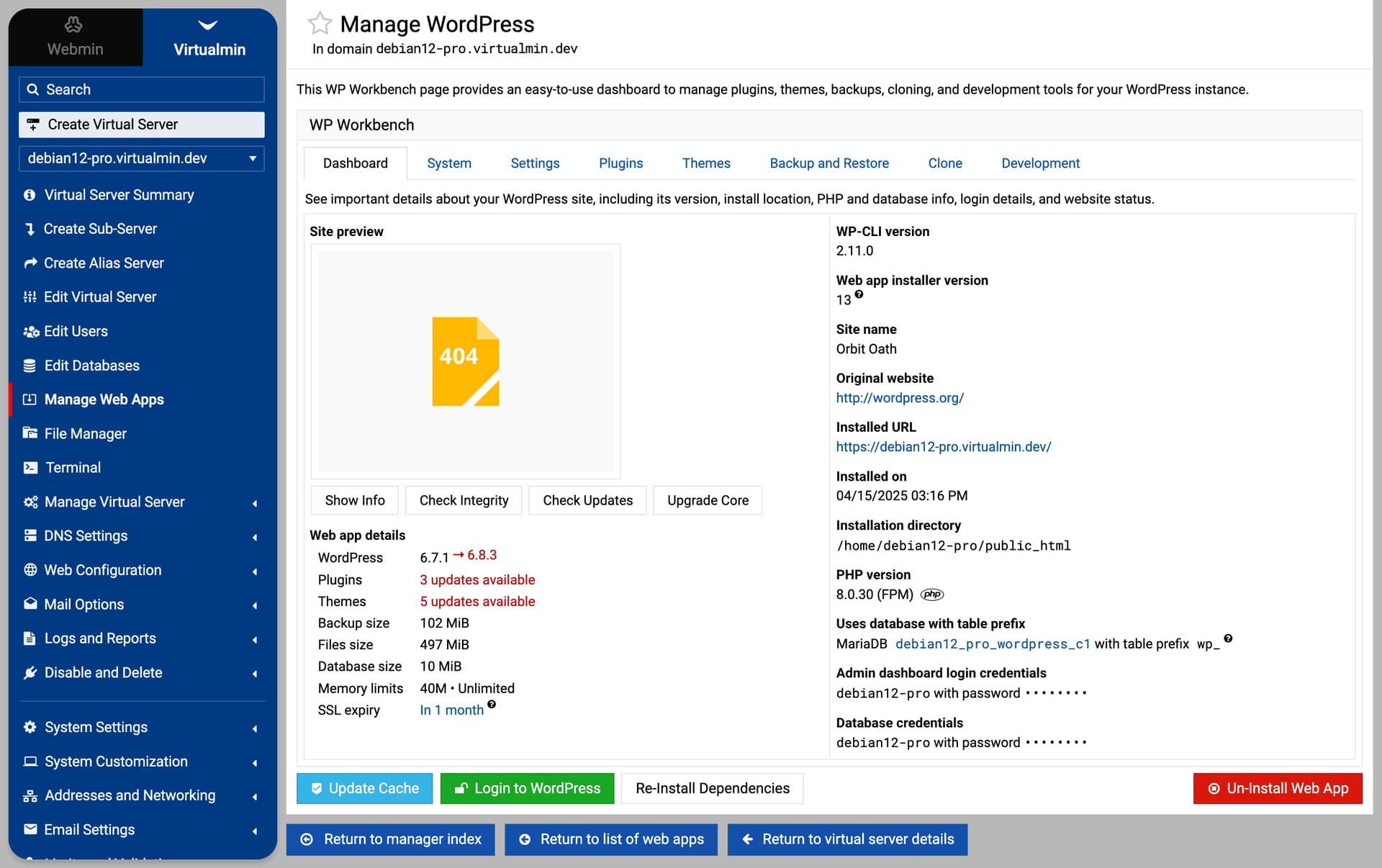Viewport: 1382px width, 868px height.
Task: Expand the DNS Settings menu
Action: (86, 536)
